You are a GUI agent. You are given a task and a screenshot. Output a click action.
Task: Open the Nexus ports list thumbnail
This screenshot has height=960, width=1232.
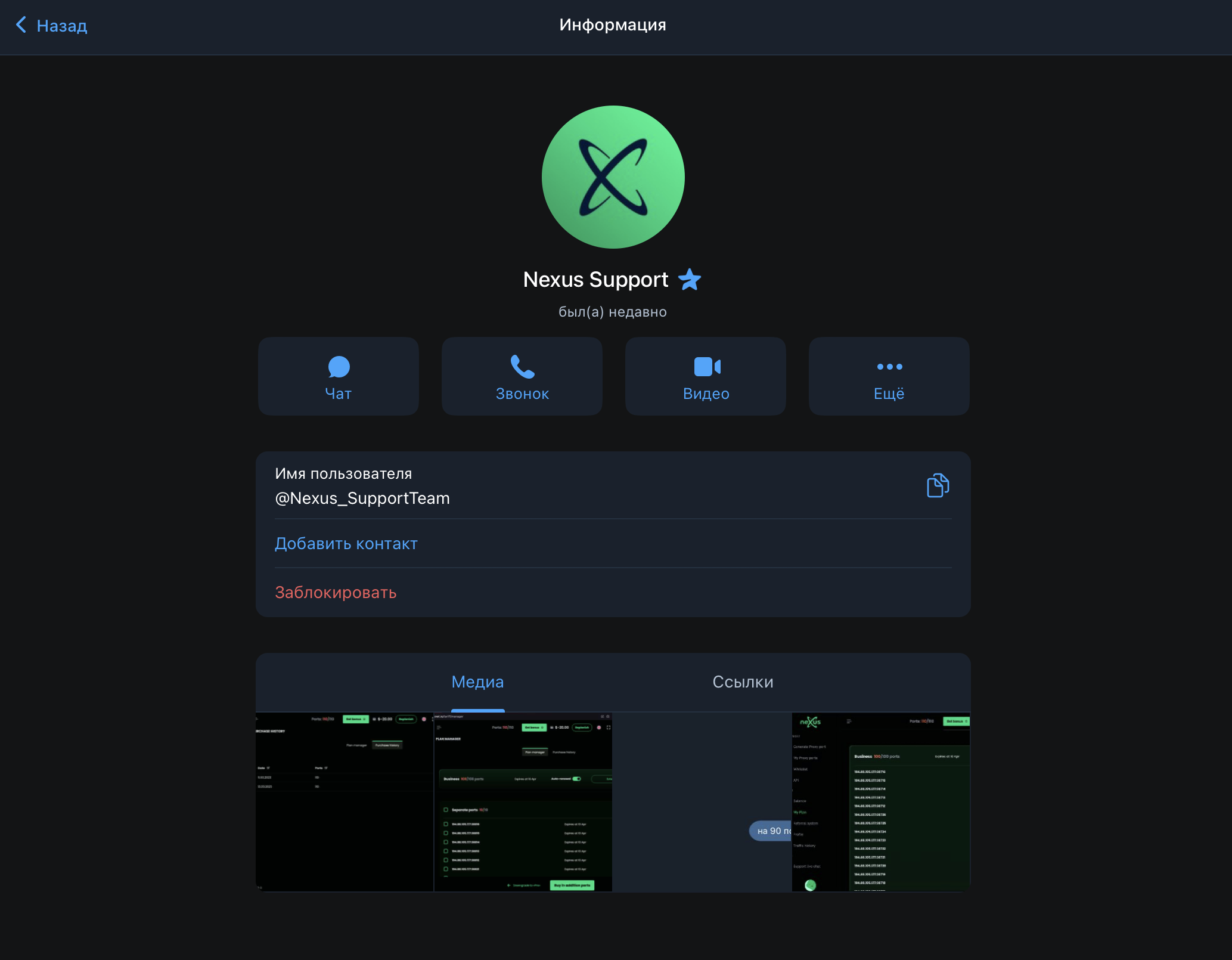click(881, 802)
